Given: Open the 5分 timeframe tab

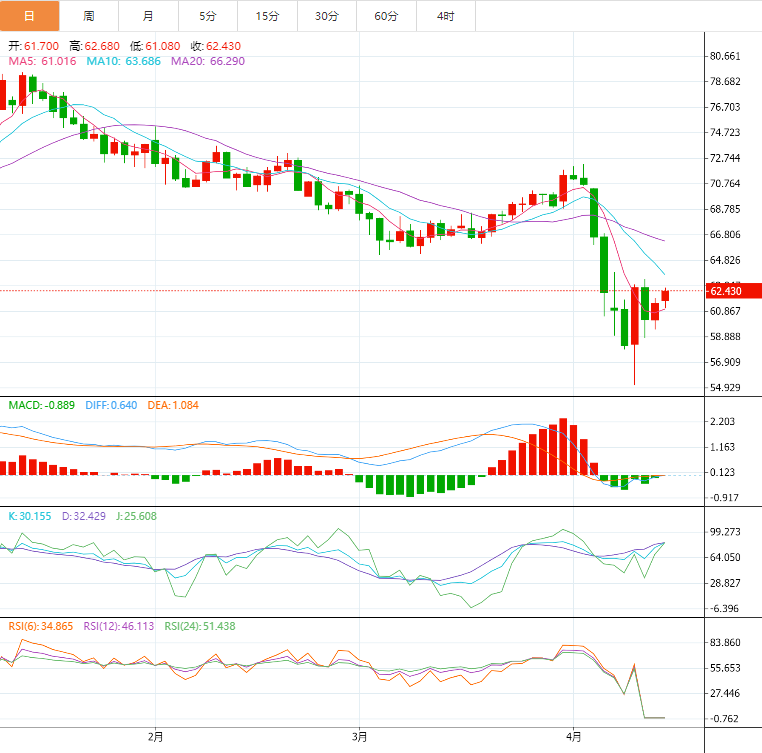Looking at the screenshot, I should pos(208,16).
